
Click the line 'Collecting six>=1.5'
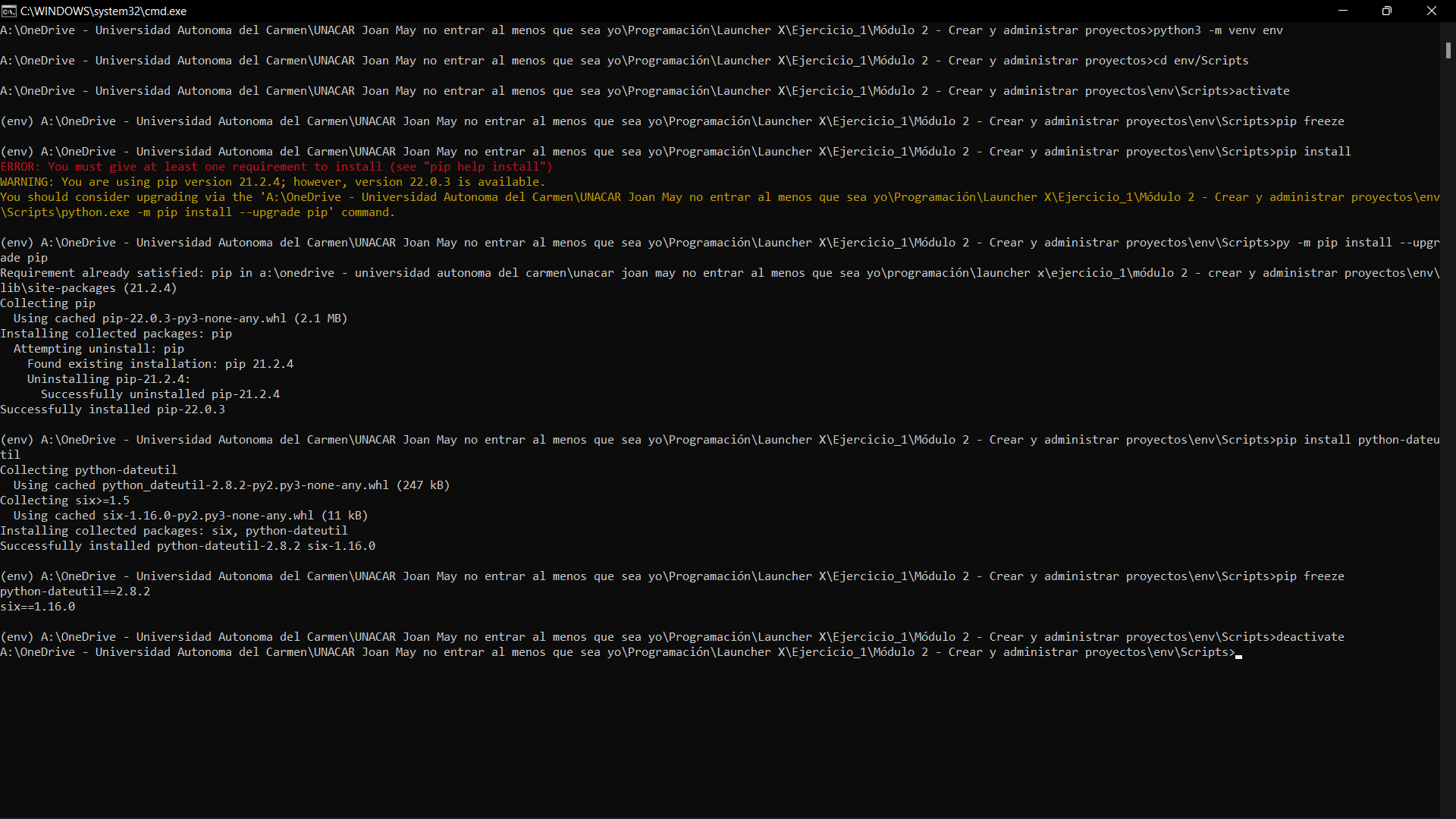point(65,500)
